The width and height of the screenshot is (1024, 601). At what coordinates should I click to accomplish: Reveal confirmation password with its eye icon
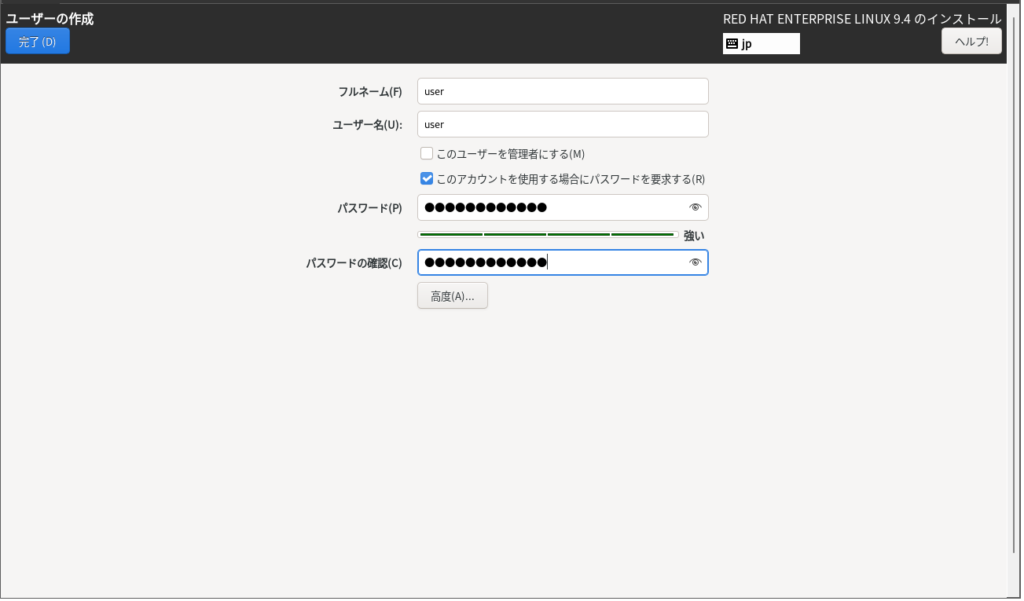695,263
